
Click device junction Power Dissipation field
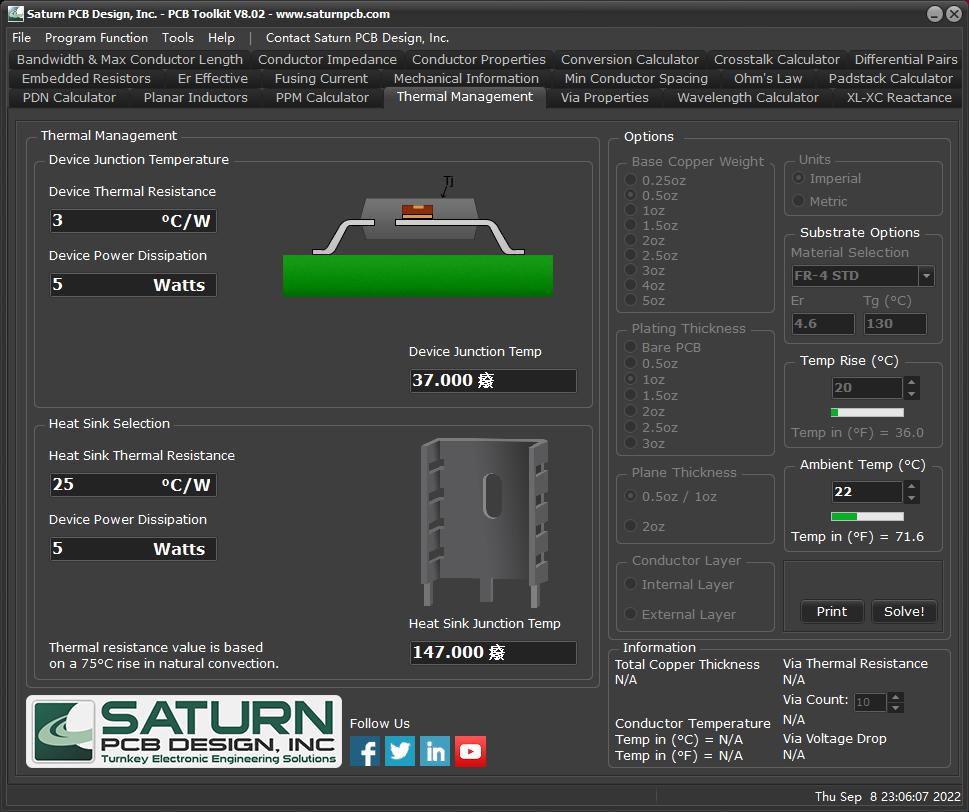pos(133,284)
